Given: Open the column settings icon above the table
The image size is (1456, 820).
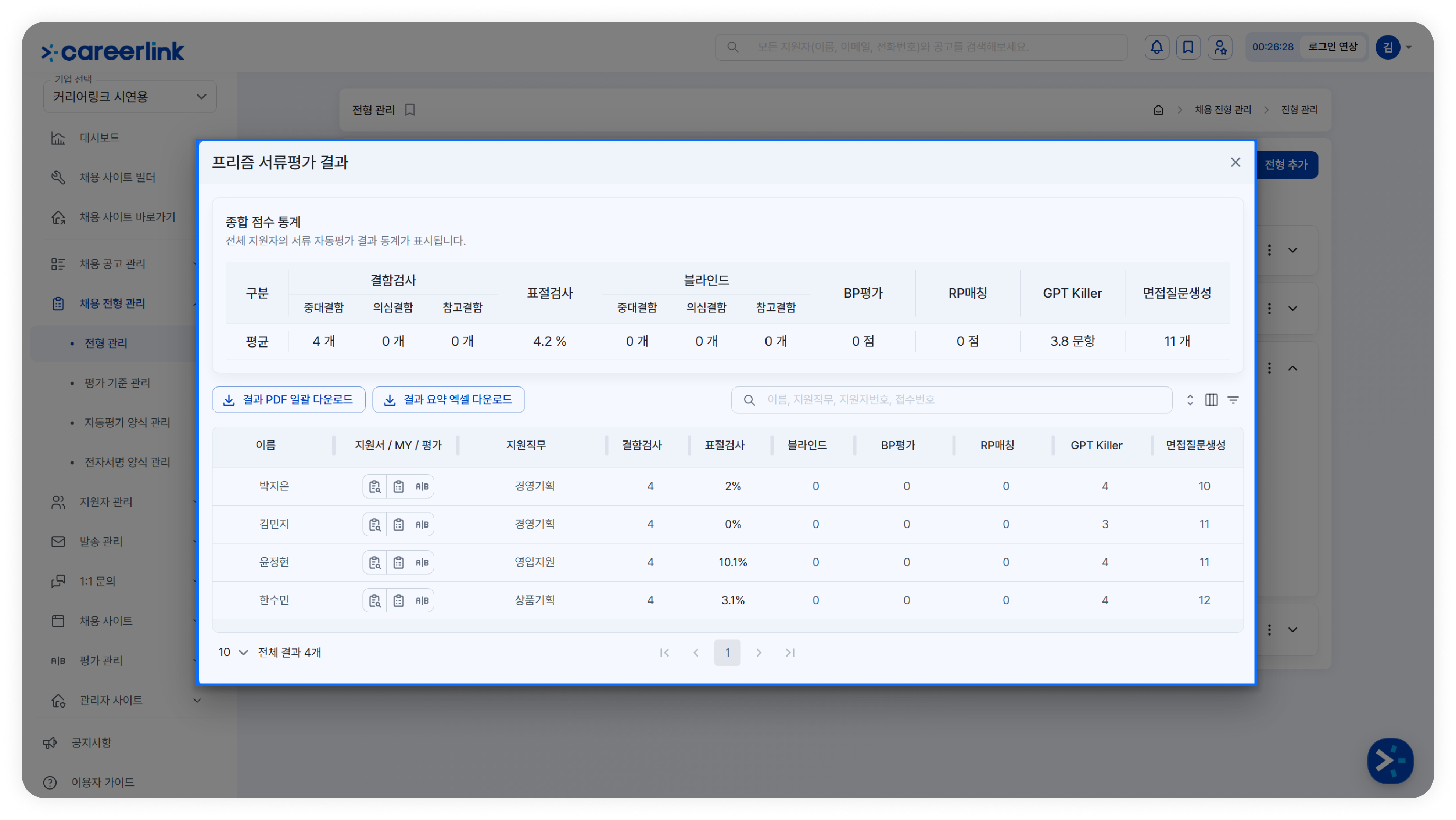Looking at the screenshot, I should [x=1211, y=400].
